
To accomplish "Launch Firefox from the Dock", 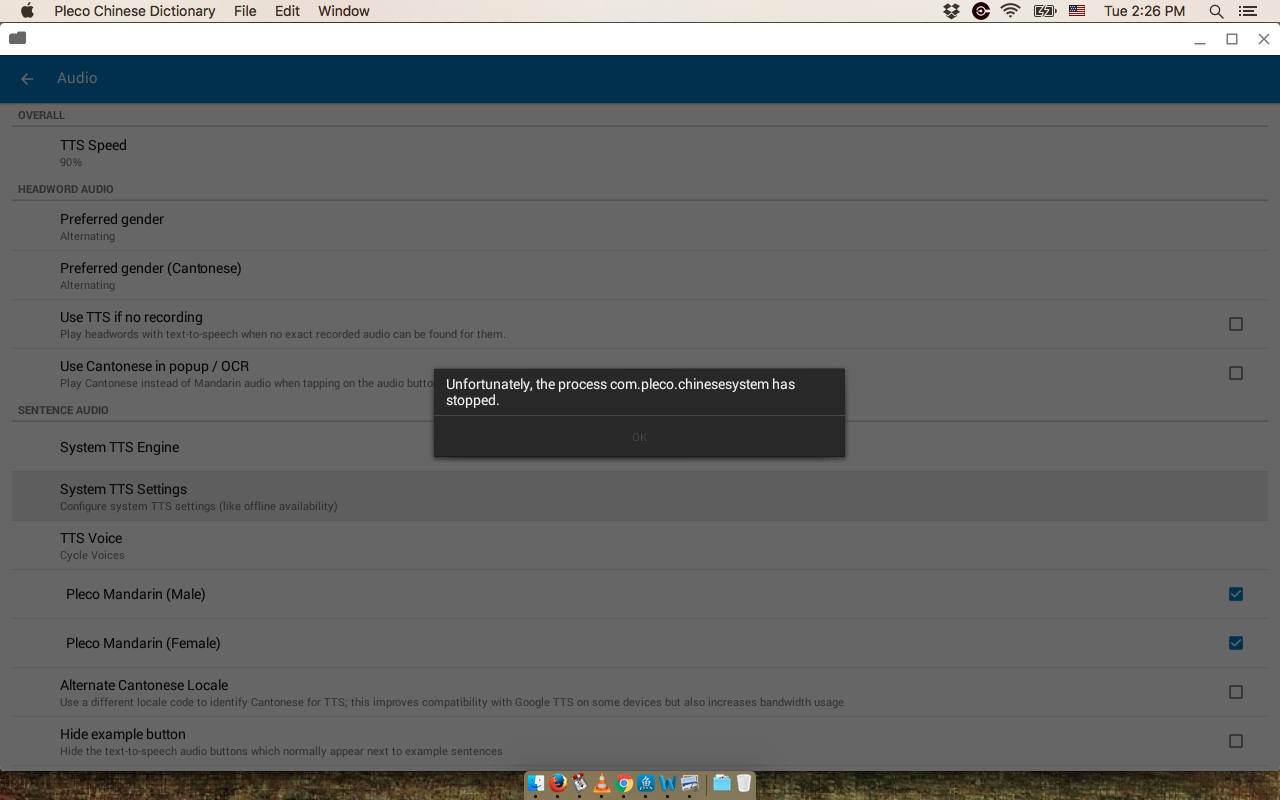I will tap(558, 783).
